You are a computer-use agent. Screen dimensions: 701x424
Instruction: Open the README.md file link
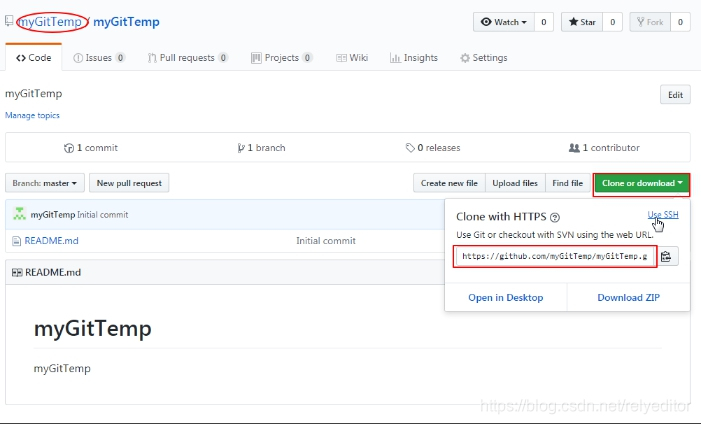click(51, 241)
